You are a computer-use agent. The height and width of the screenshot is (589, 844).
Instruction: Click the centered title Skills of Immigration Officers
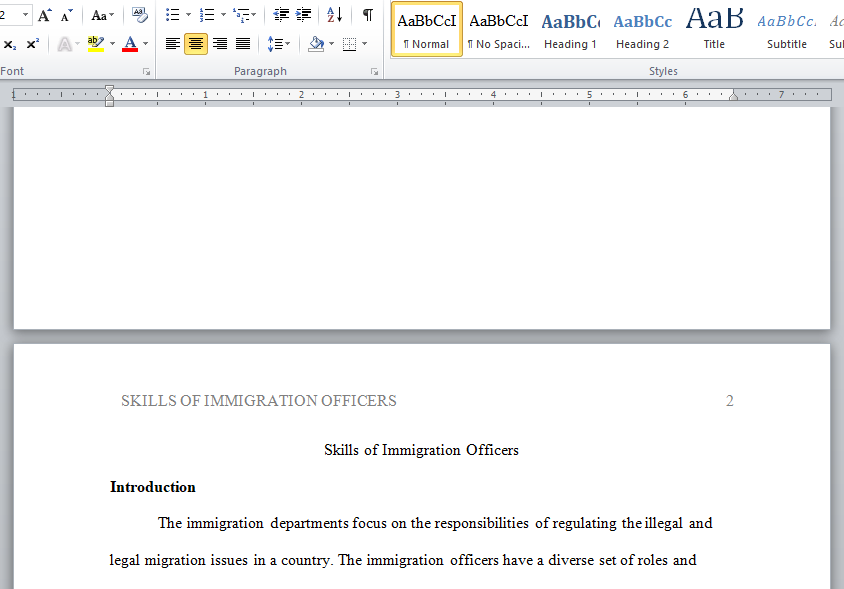coord(421,450)
